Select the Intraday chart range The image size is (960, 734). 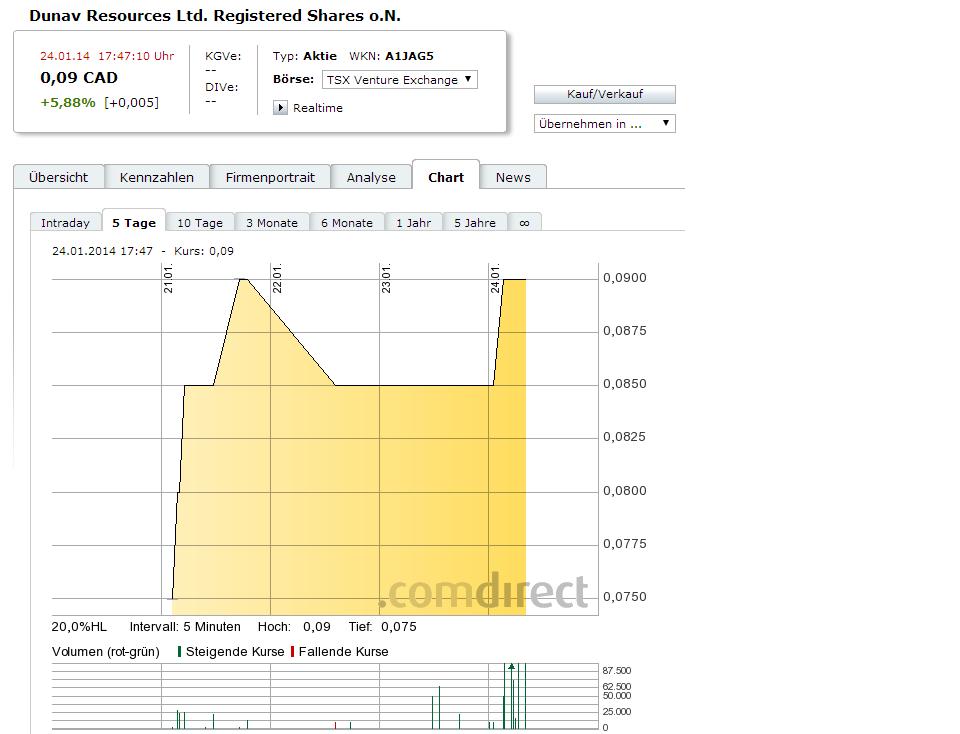66,223
